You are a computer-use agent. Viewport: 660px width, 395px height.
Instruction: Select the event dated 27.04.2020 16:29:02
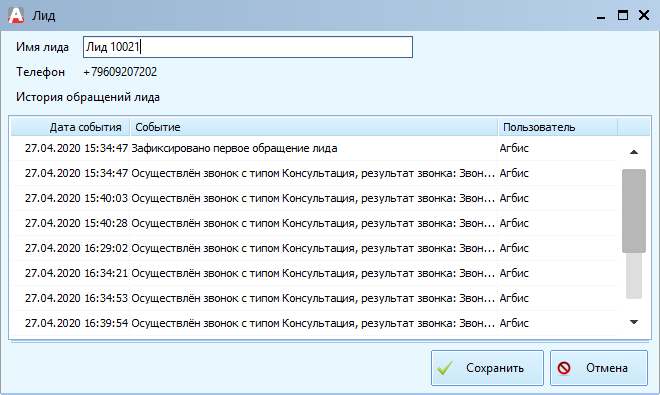tap(314, 248)
